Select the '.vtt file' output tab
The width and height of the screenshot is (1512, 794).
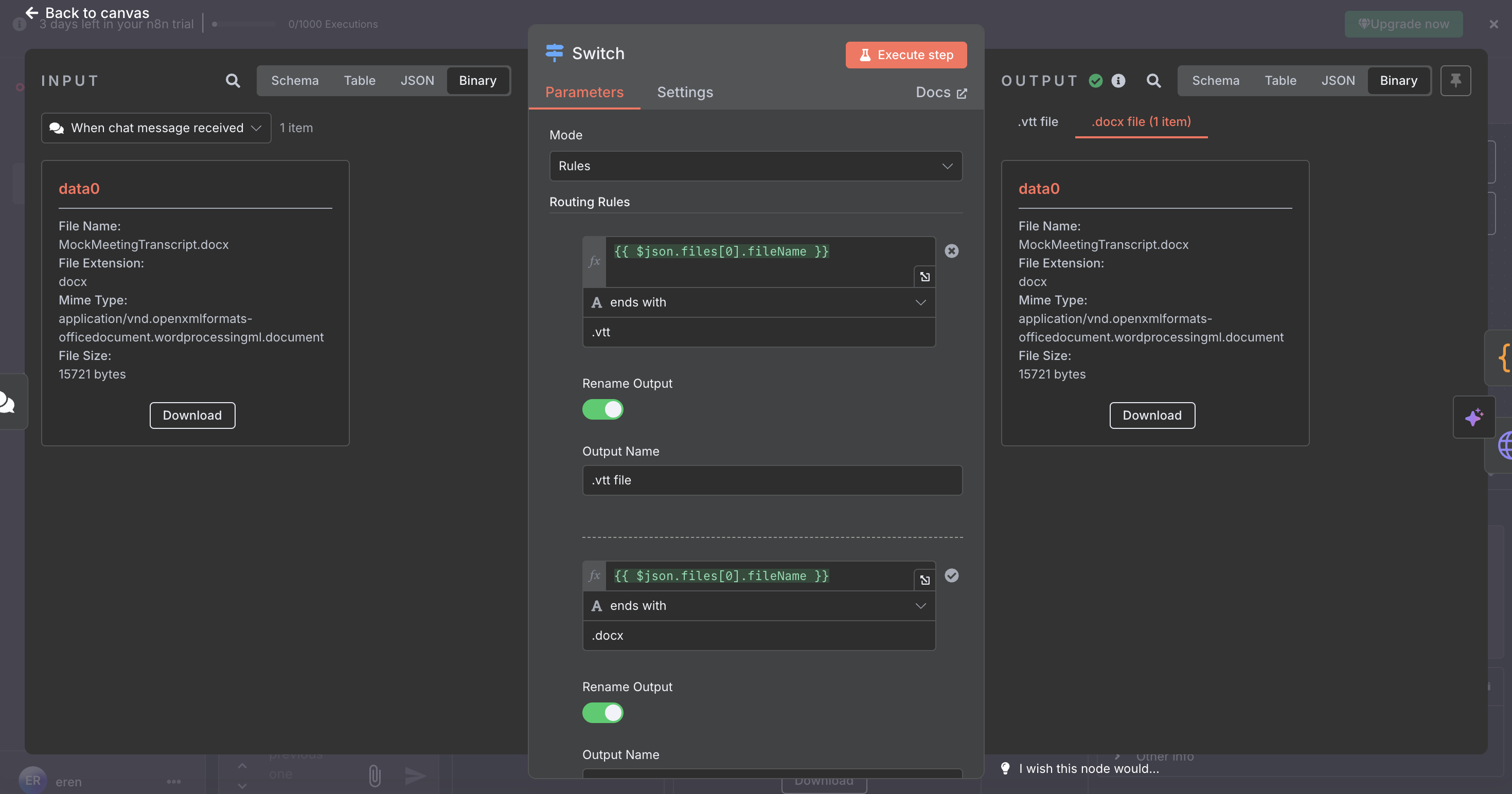(x=1038, y=121)
